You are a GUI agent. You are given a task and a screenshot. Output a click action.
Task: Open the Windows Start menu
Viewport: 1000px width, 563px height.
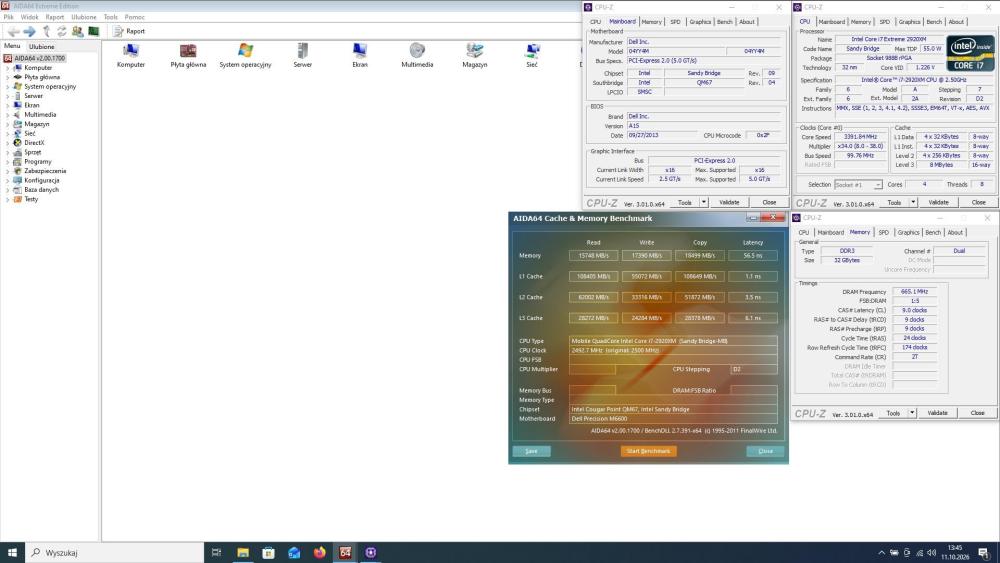pyautogui.click(x=12, y=553)
